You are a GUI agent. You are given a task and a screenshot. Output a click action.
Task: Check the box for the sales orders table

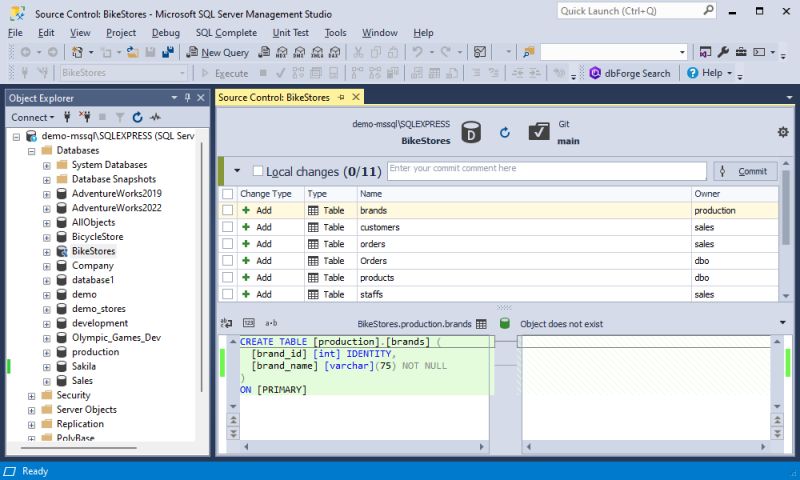228,244
